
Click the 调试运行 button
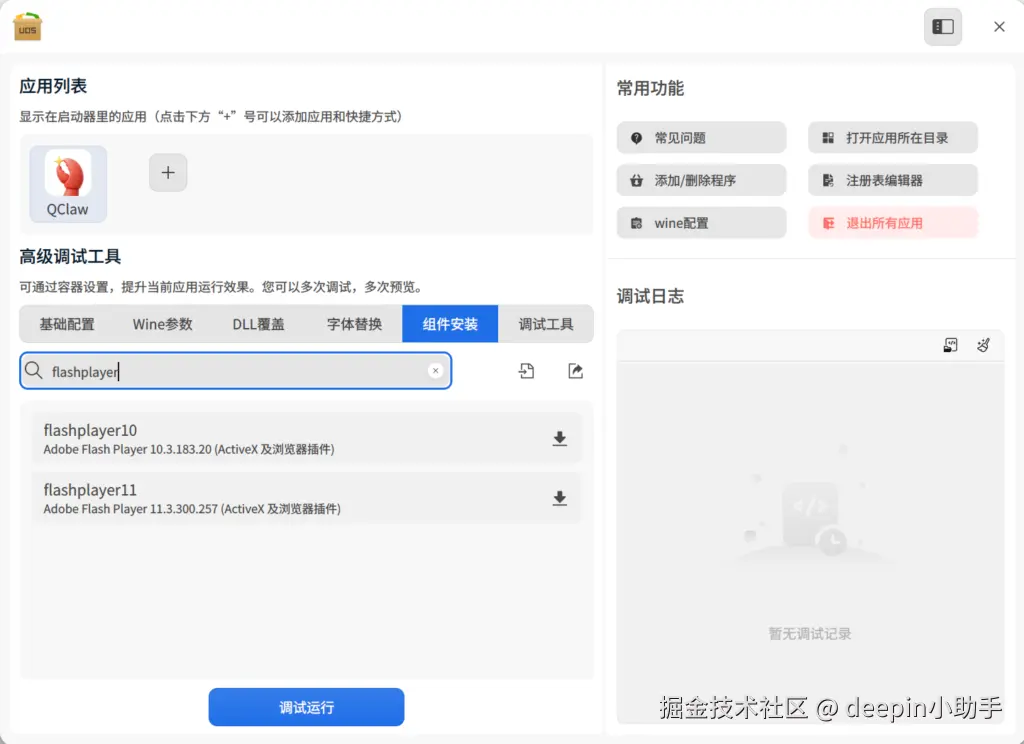[306, 707]
